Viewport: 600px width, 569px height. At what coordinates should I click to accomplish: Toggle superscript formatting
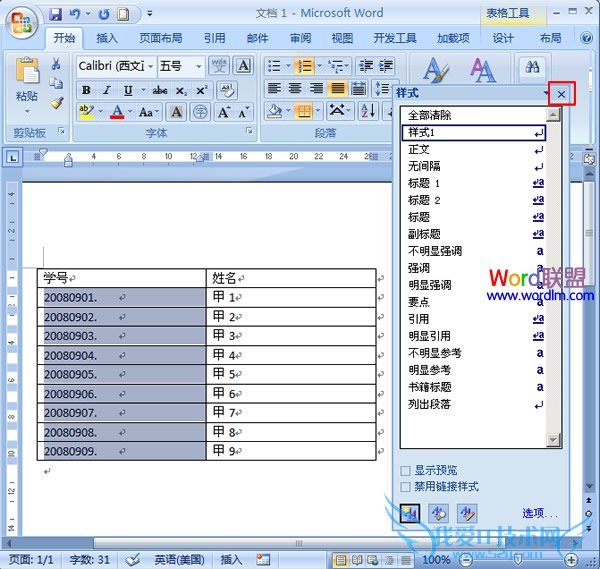[202, 90]
